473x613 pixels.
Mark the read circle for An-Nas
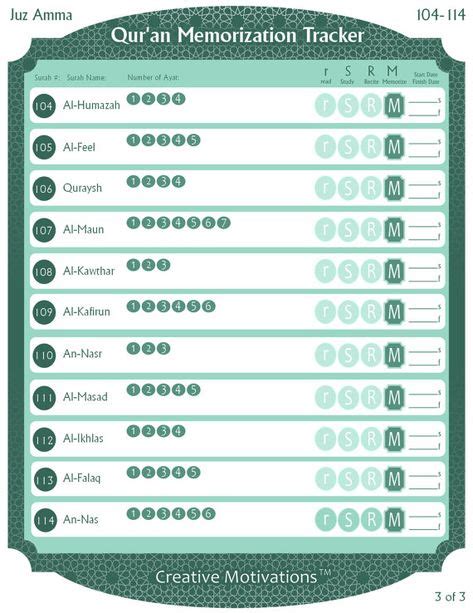[325, 520]
